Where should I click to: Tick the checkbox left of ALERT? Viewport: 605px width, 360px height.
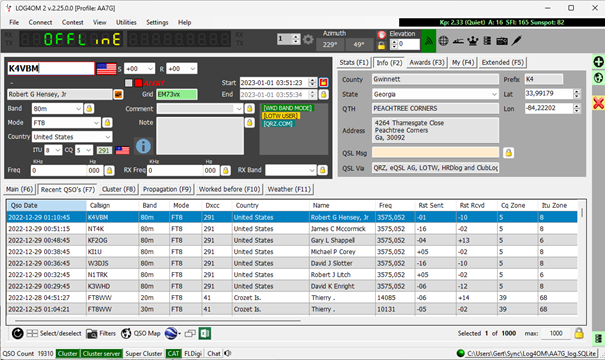128,83
